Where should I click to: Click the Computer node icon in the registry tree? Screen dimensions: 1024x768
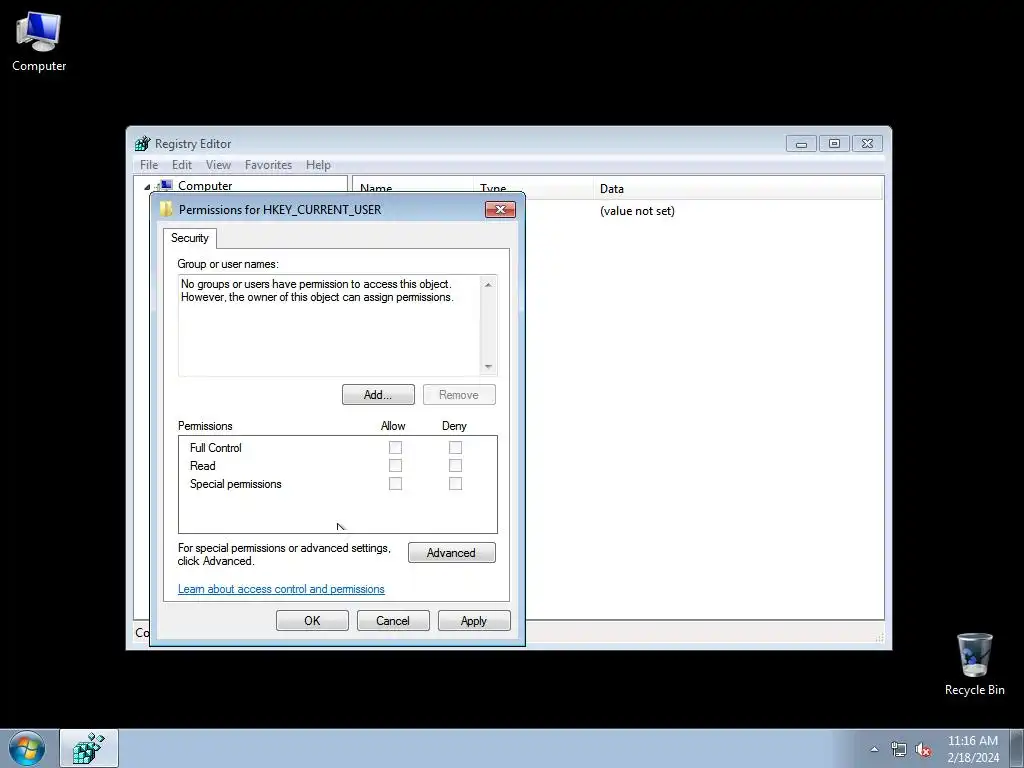click(166, 185)
